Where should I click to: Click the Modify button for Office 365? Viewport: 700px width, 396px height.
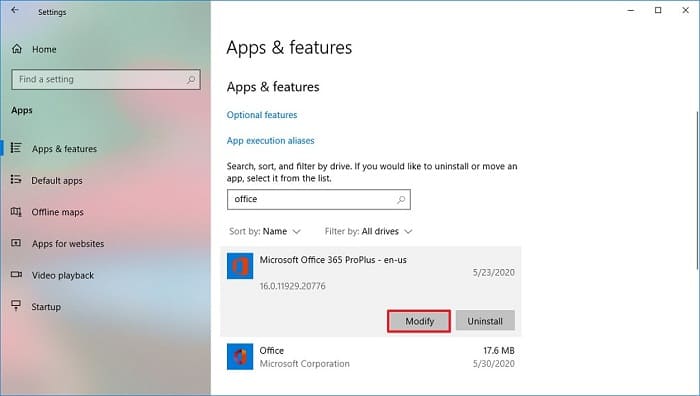point(419,321)
